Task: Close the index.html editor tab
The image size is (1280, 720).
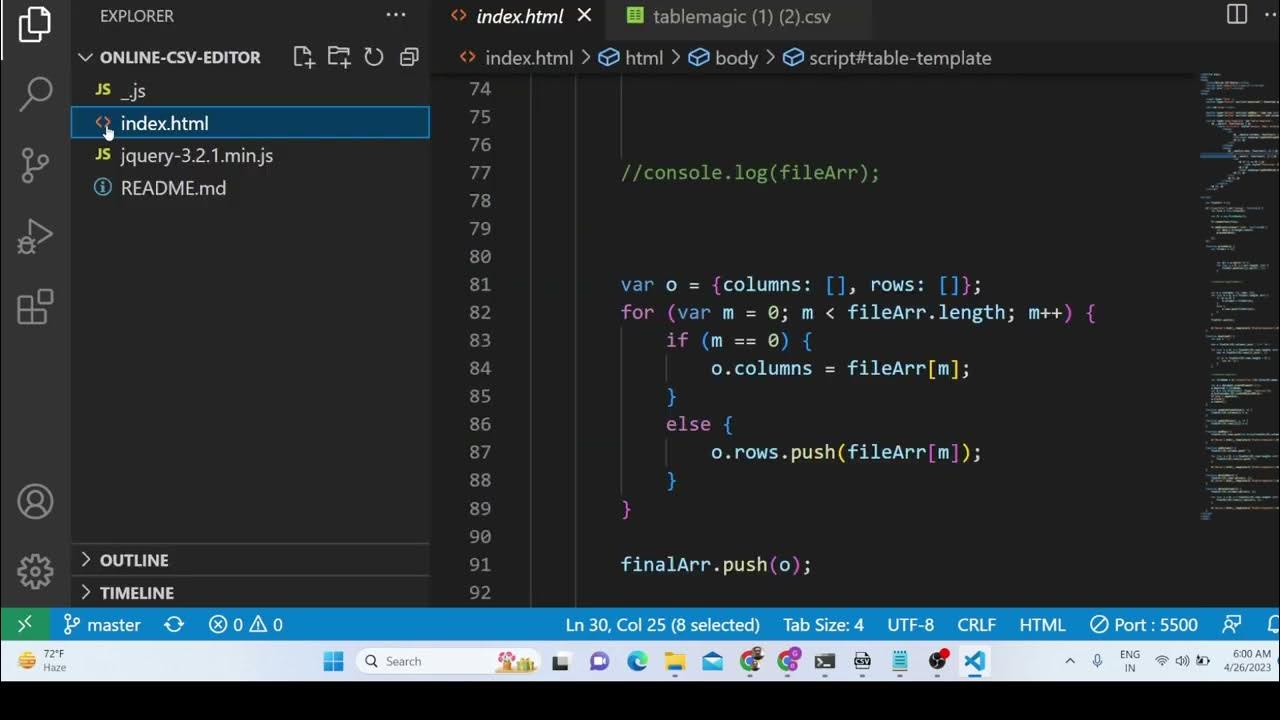Action: (584, 15)
